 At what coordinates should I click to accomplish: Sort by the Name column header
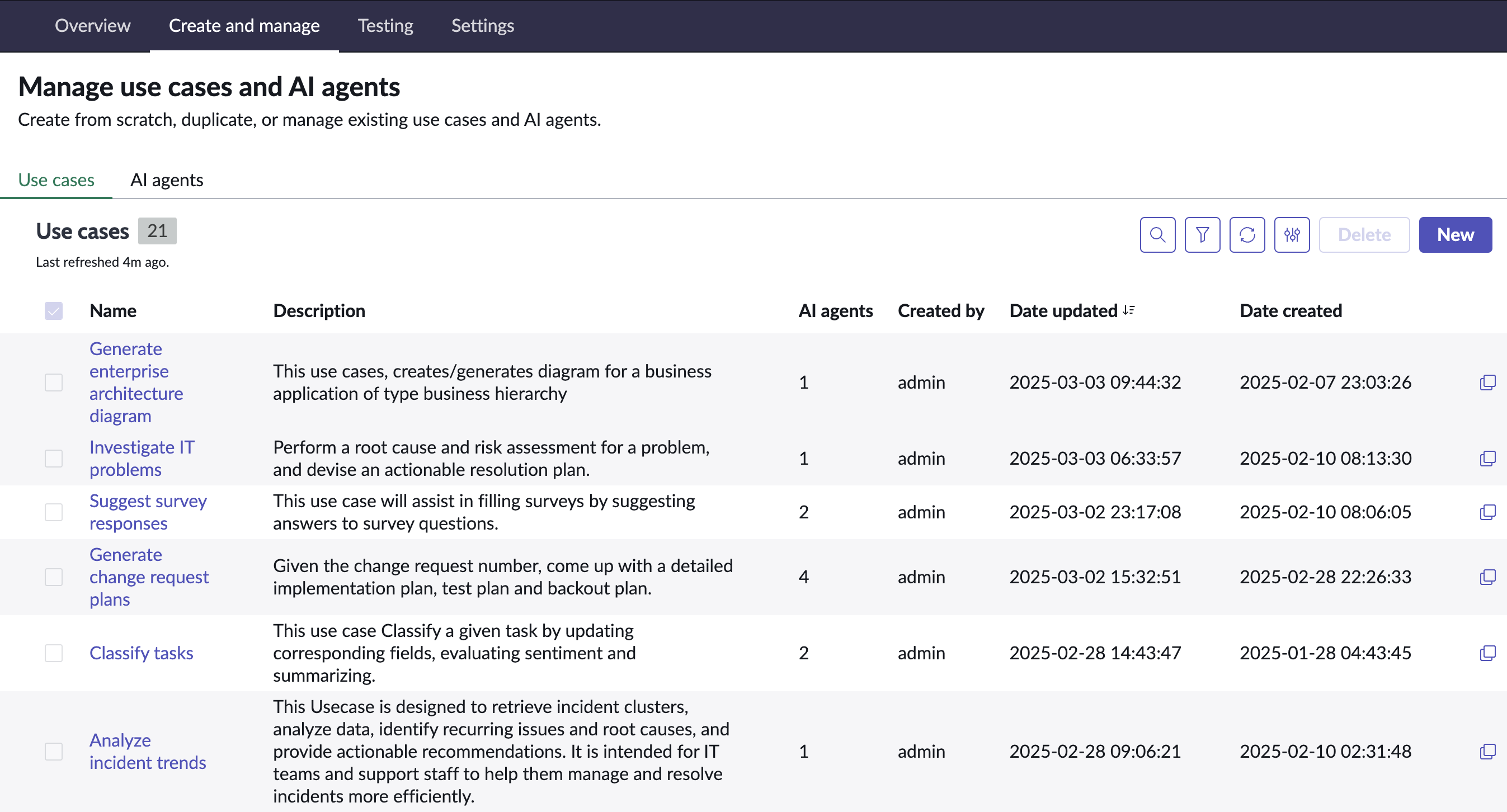113,310
